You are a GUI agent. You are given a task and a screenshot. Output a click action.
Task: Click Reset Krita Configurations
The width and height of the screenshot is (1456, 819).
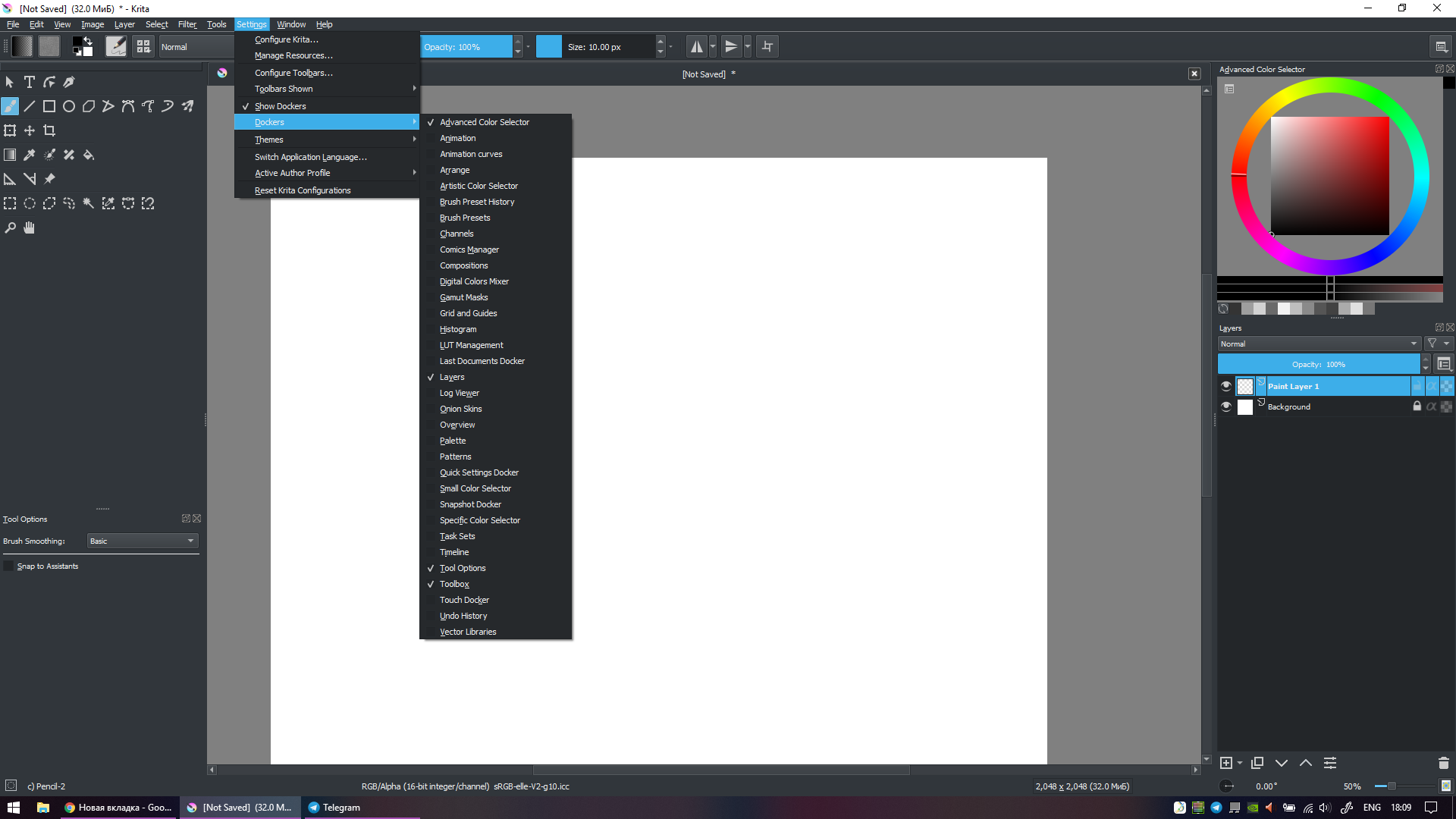click(327, 190)
